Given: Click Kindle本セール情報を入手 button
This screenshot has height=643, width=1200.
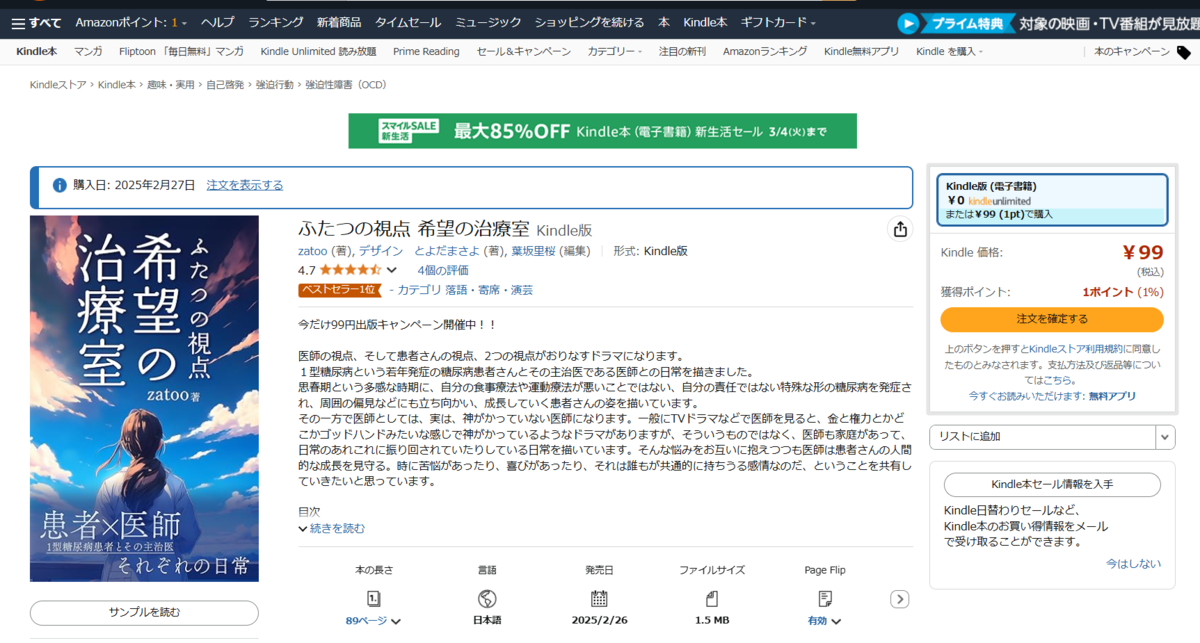Looking at the screenshot, I should point(1052,484).
